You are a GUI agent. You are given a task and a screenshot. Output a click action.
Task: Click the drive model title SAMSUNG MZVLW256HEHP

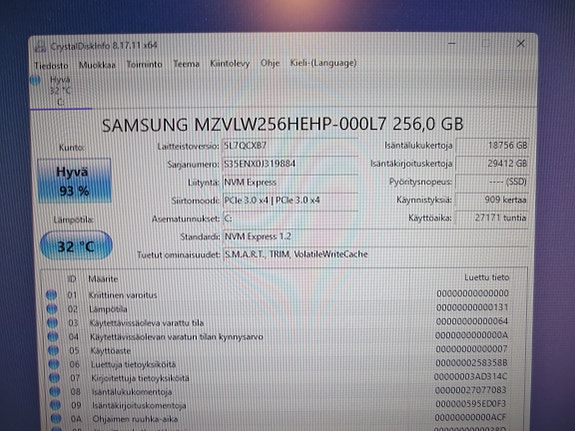tap(282, 125)
